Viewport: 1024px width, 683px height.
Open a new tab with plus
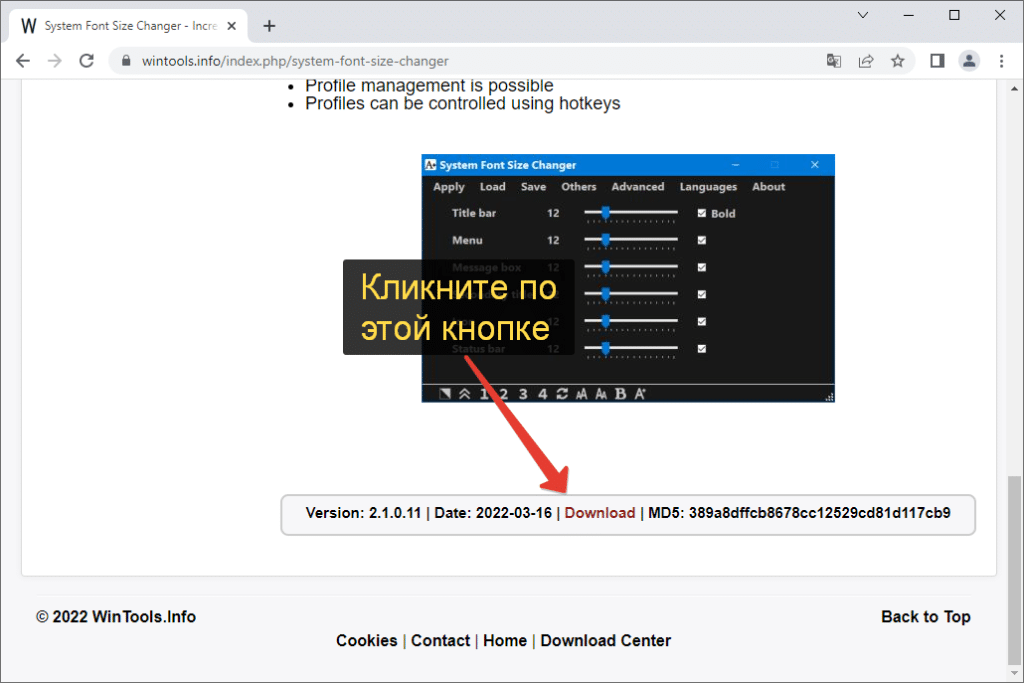pos(269,26)
